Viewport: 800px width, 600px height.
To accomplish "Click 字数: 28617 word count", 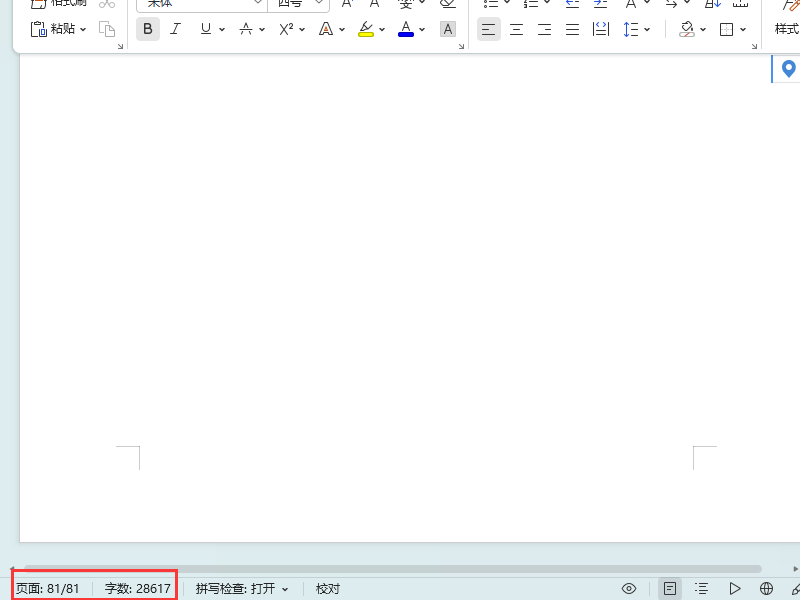I will [138, 589].
